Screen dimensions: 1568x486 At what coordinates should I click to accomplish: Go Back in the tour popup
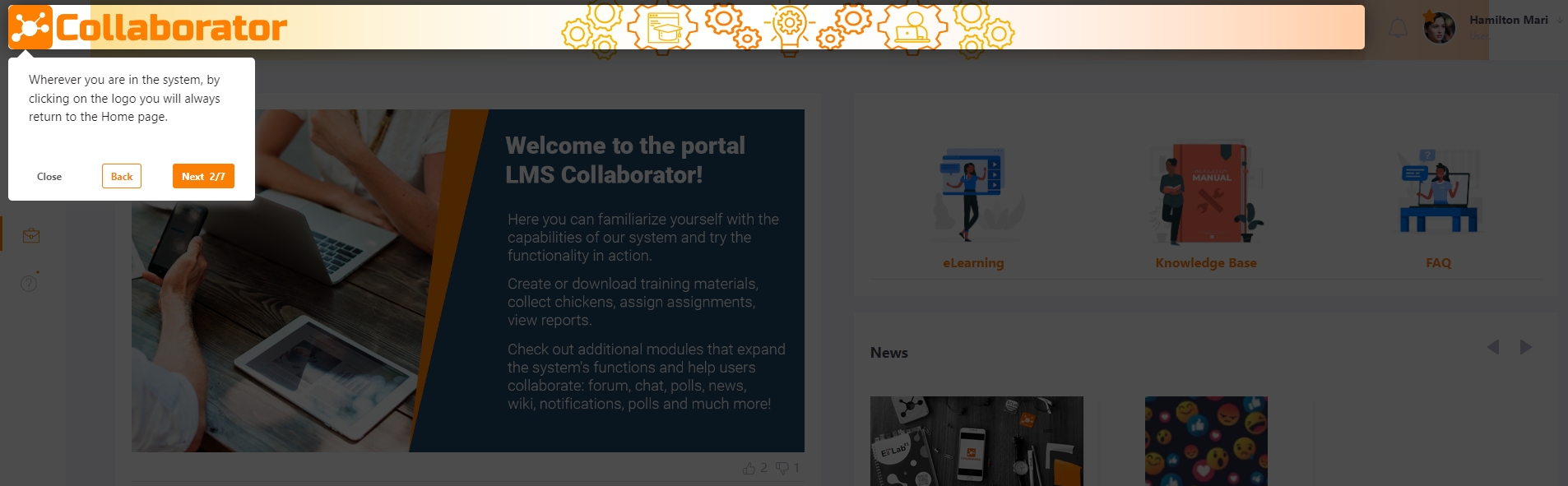coord(122,176)
